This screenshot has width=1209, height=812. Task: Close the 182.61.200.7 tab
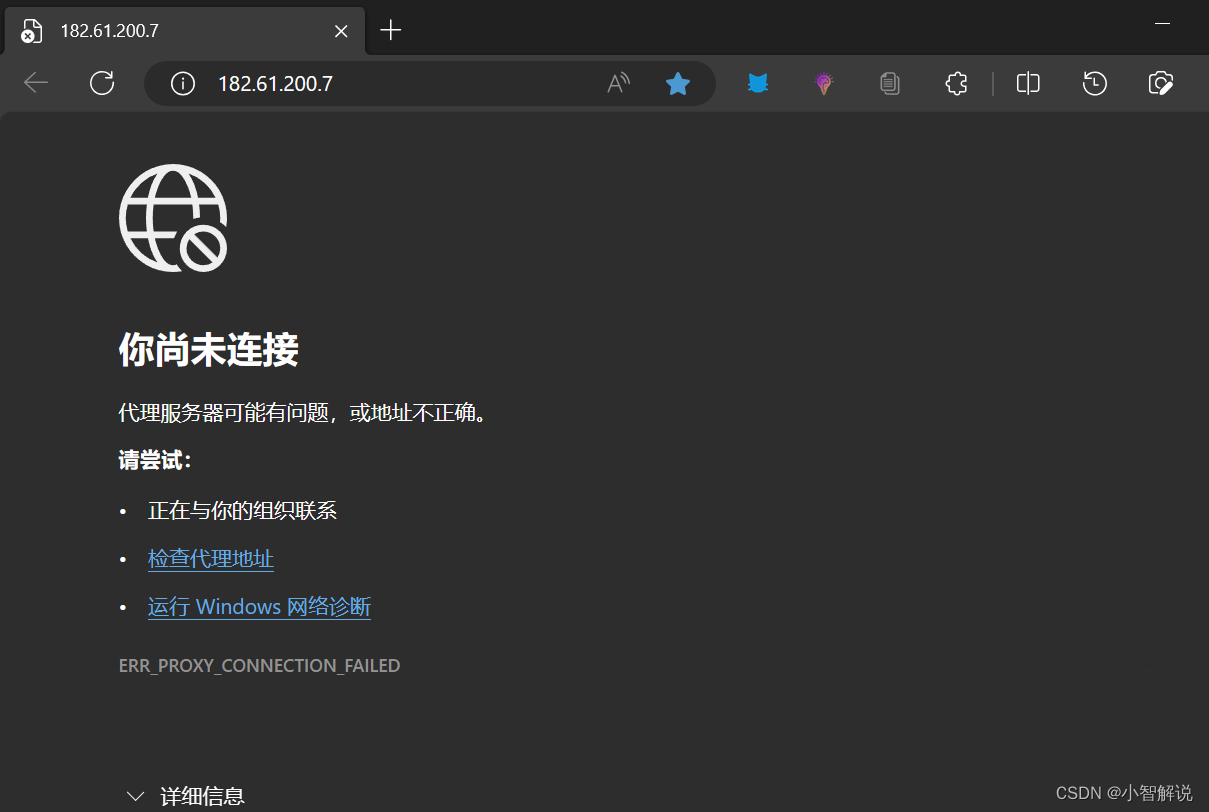[341, 31]
